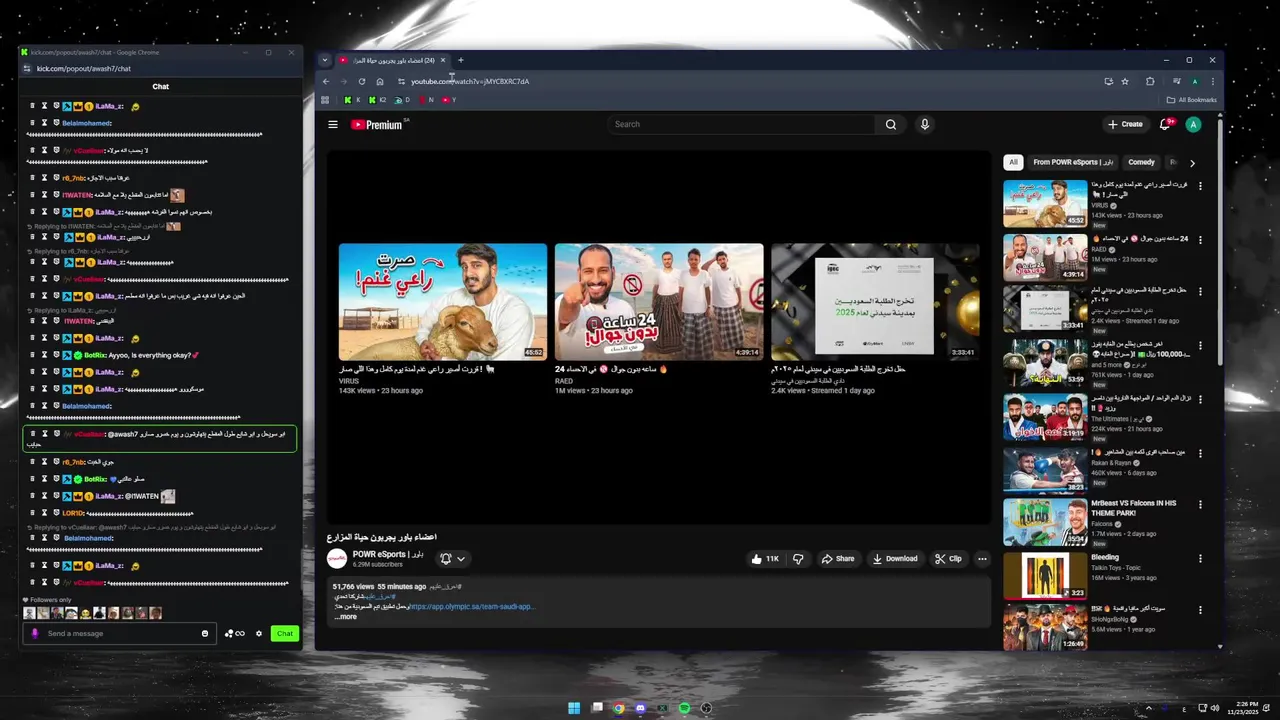Viewport: 1280px width, 720px height.
Task: Open Kick chat settings gear
Action: [259, 633]
